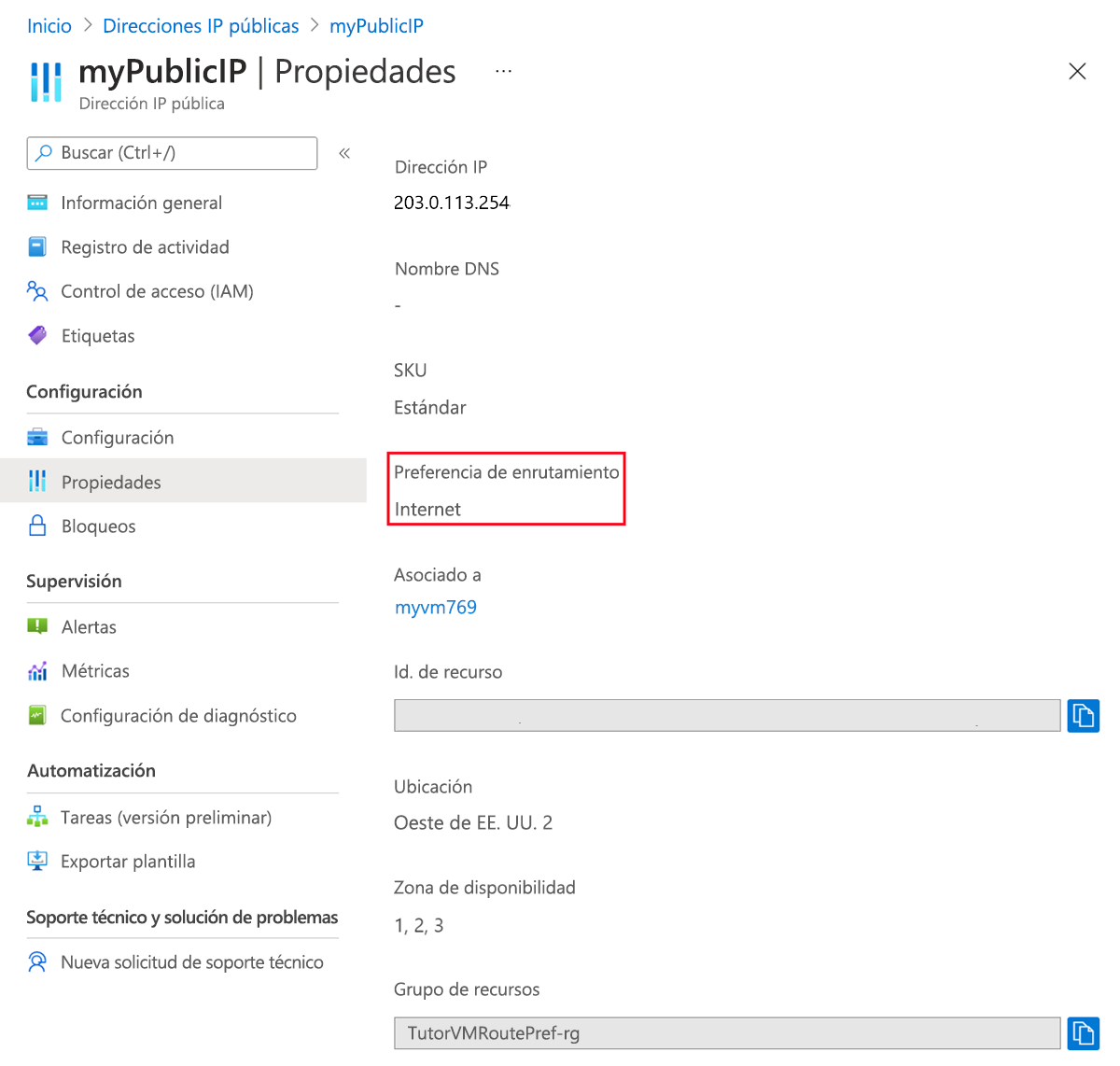This screenshot has height=1066, width=1120.
Task: Click the Bloqueos padlock icon
Action: [37, 526]
